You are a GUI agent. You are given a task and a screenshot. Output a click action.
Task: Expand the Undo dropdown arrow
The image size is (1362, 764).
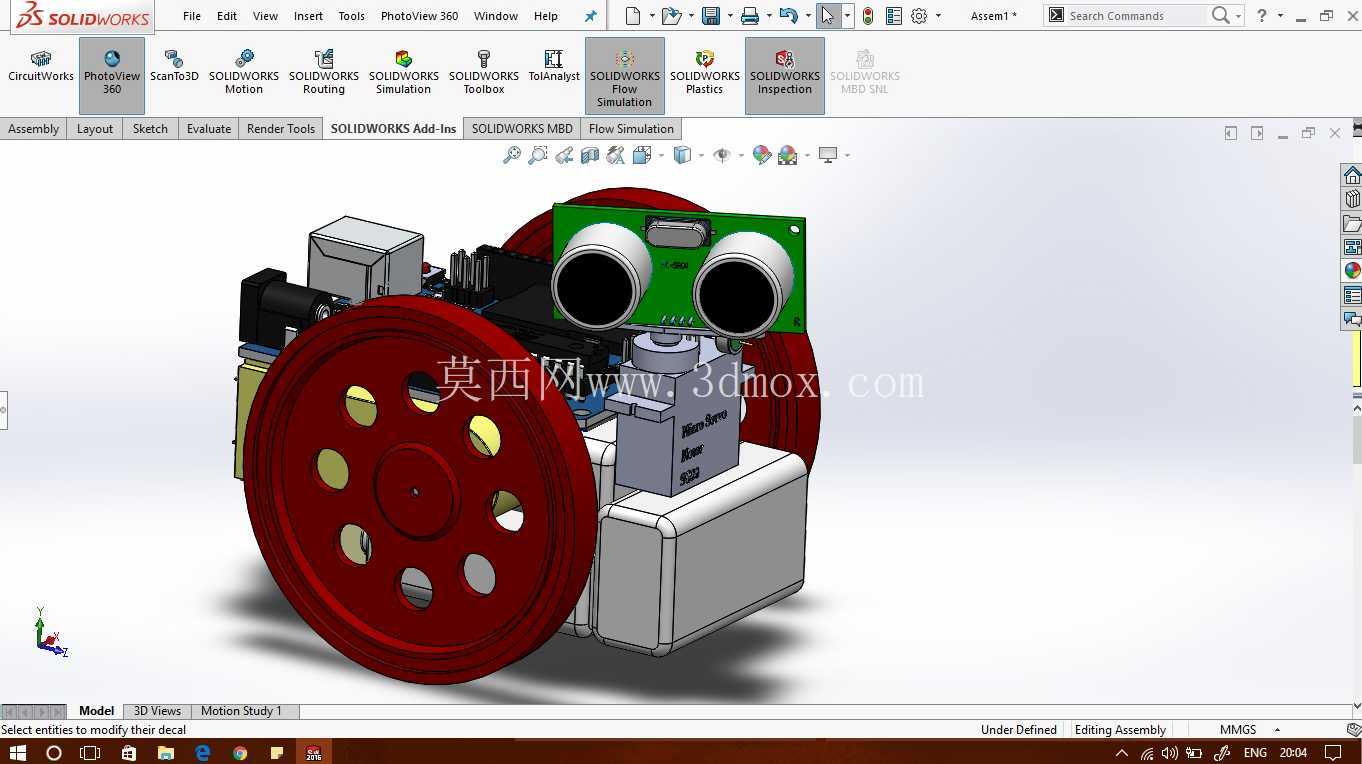pyautogui.click(x=807, y=16)
